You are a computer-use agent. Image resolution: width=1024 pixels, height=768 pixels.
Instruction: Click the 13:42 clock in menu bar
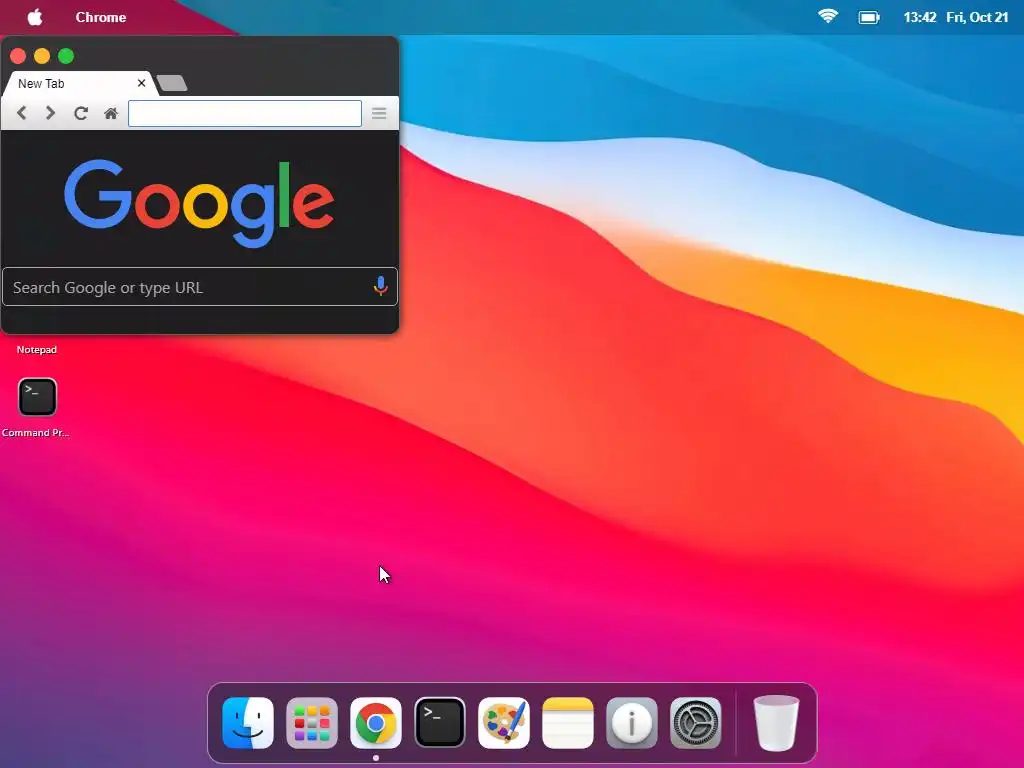point(920,17)
